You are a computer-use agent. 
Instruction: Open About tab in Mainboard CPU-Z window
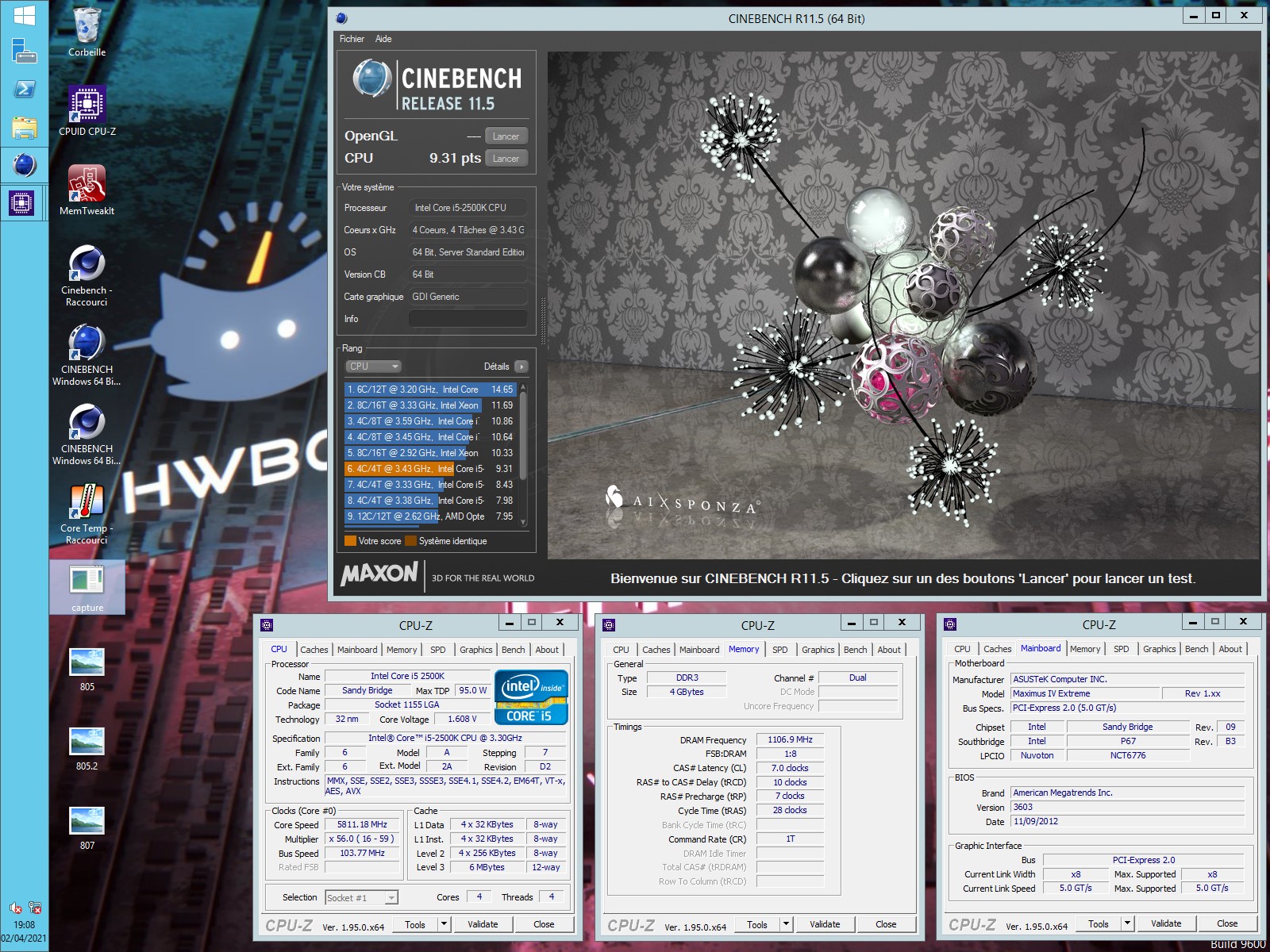point(1230,649)
